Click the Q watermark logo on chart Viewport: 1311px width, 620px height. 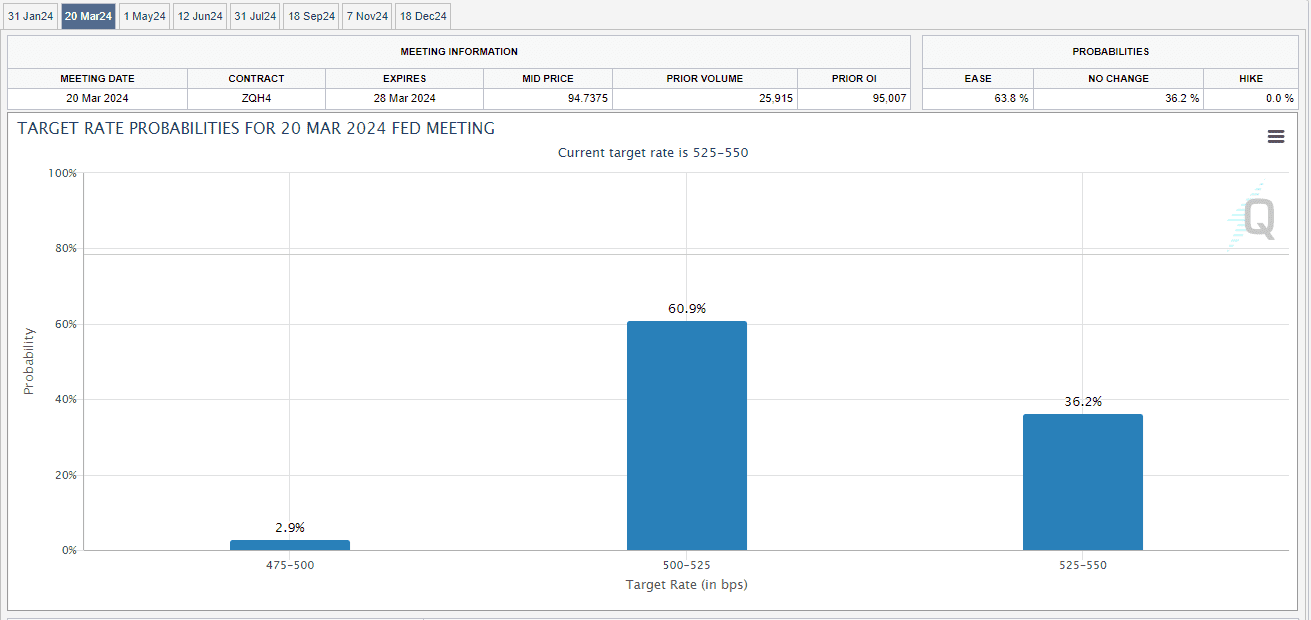point(1254,218)
